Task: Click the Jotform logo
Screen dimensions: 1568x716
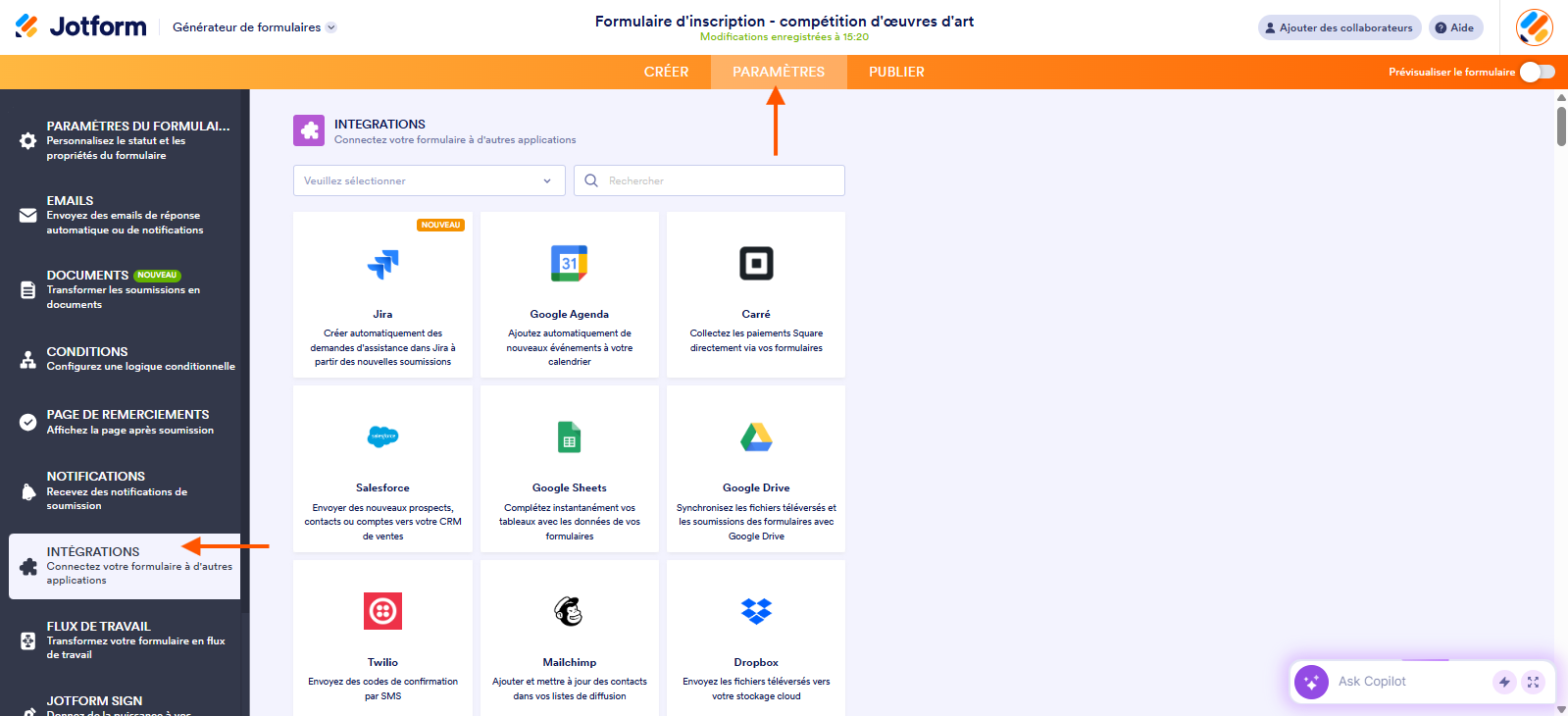Action: pyautogui.click(x=81, y=26)
